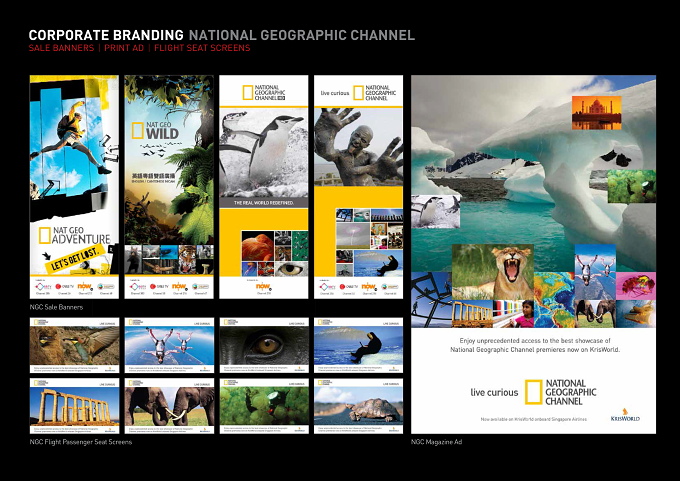Click the now TV logo on Wild banner
This screenshot has width=680, height=481.
[x=179, y=286]
